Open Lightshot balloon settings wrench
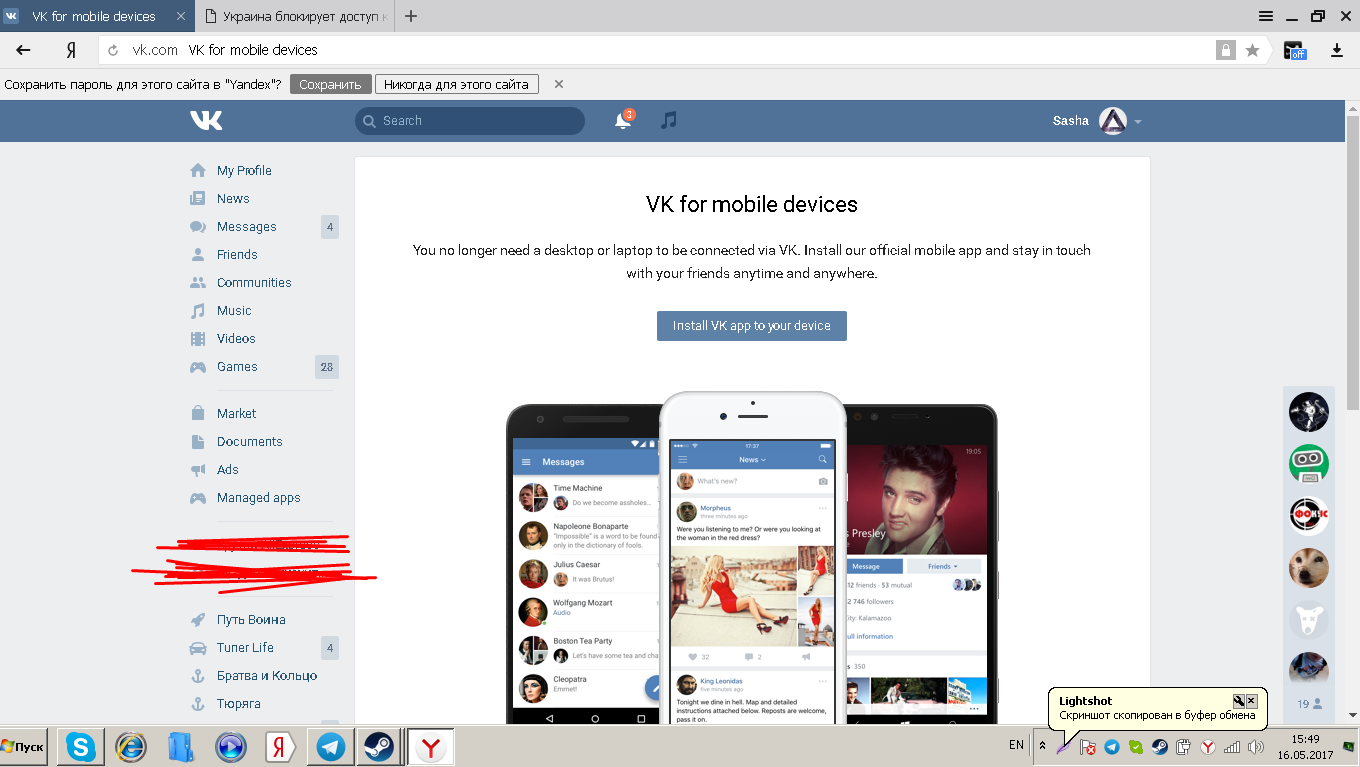1360x767 pixels. (x=1238, y=701)
